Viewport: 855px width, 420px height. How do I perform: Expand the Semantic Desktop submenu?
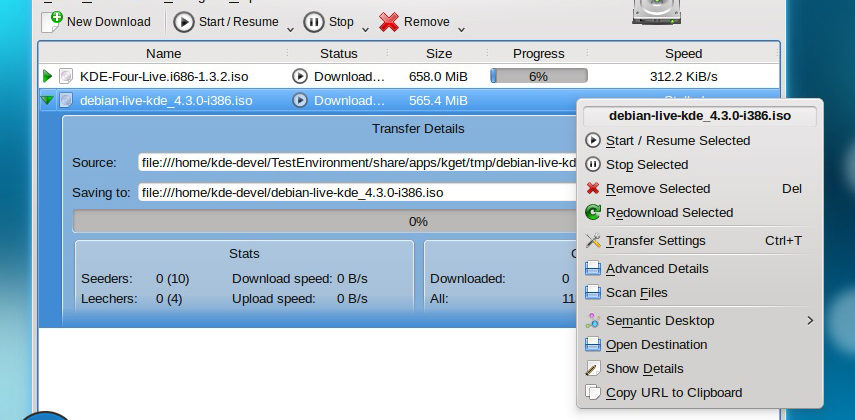tap(700, 321)
